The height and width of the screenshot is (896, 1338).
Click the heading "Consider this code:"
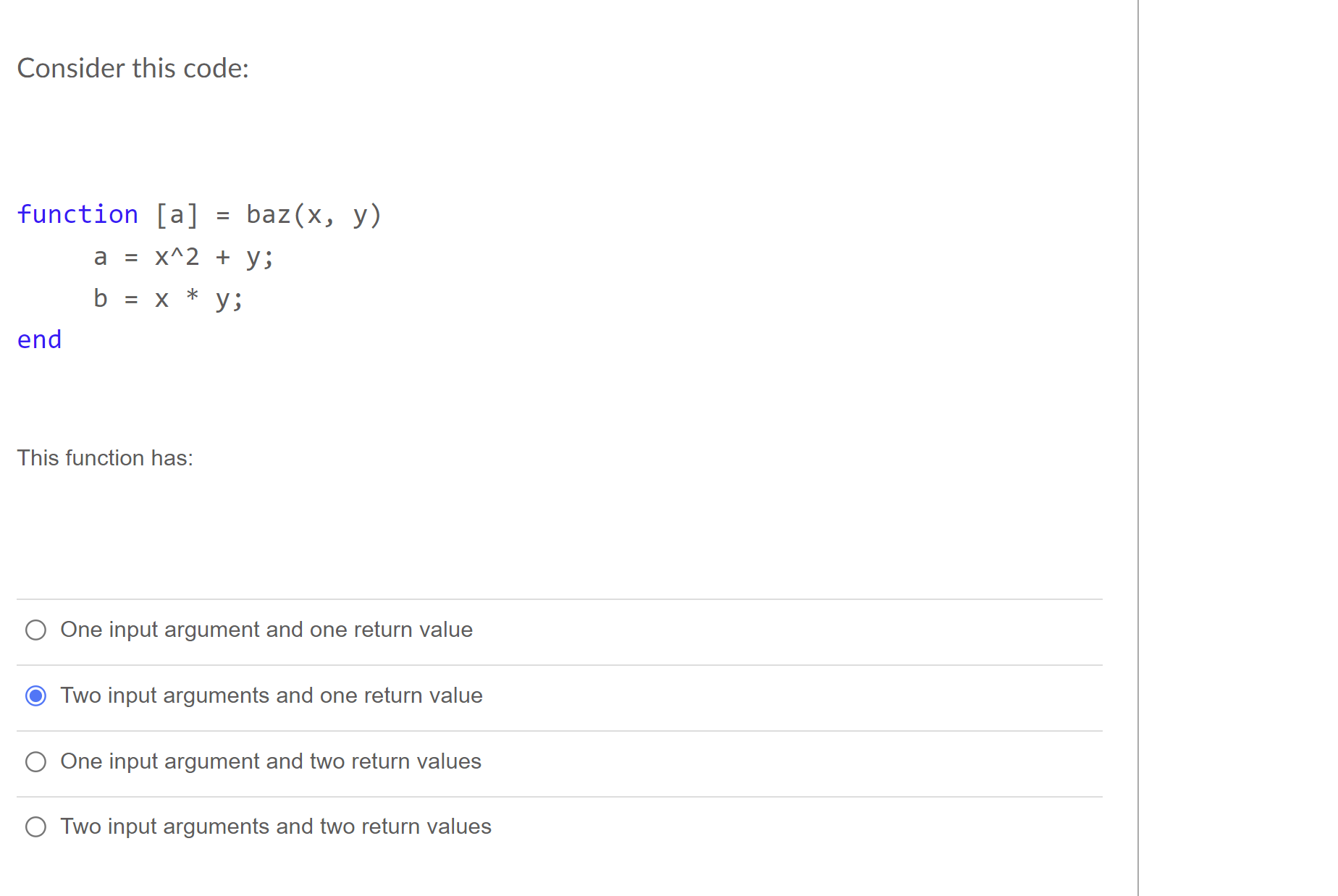pos(133,67)
